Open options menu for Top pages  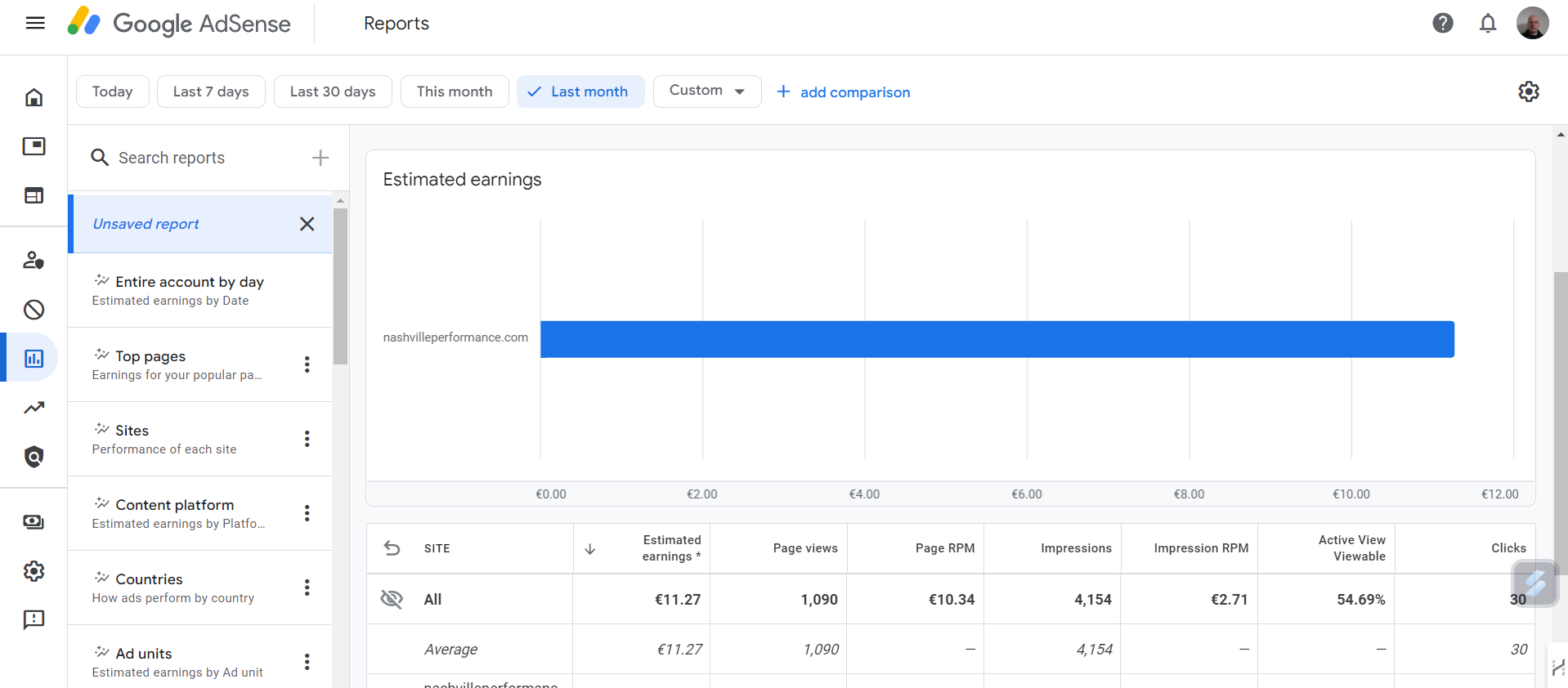point(307,364)
